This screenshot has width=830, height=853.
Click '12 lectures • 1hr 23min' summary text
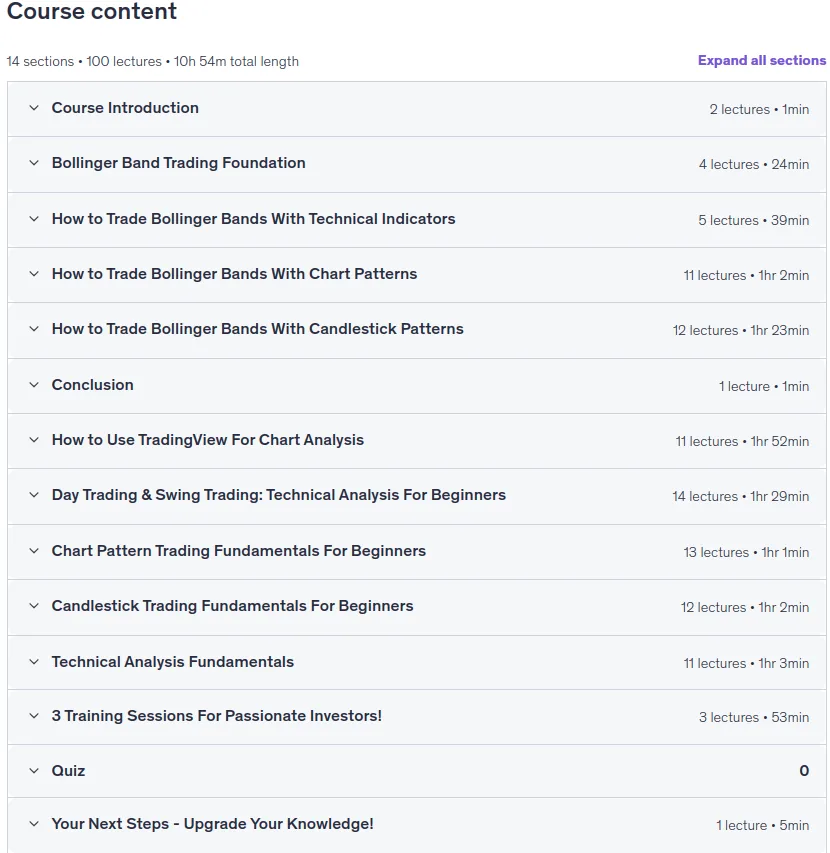(x=741, y=330)
